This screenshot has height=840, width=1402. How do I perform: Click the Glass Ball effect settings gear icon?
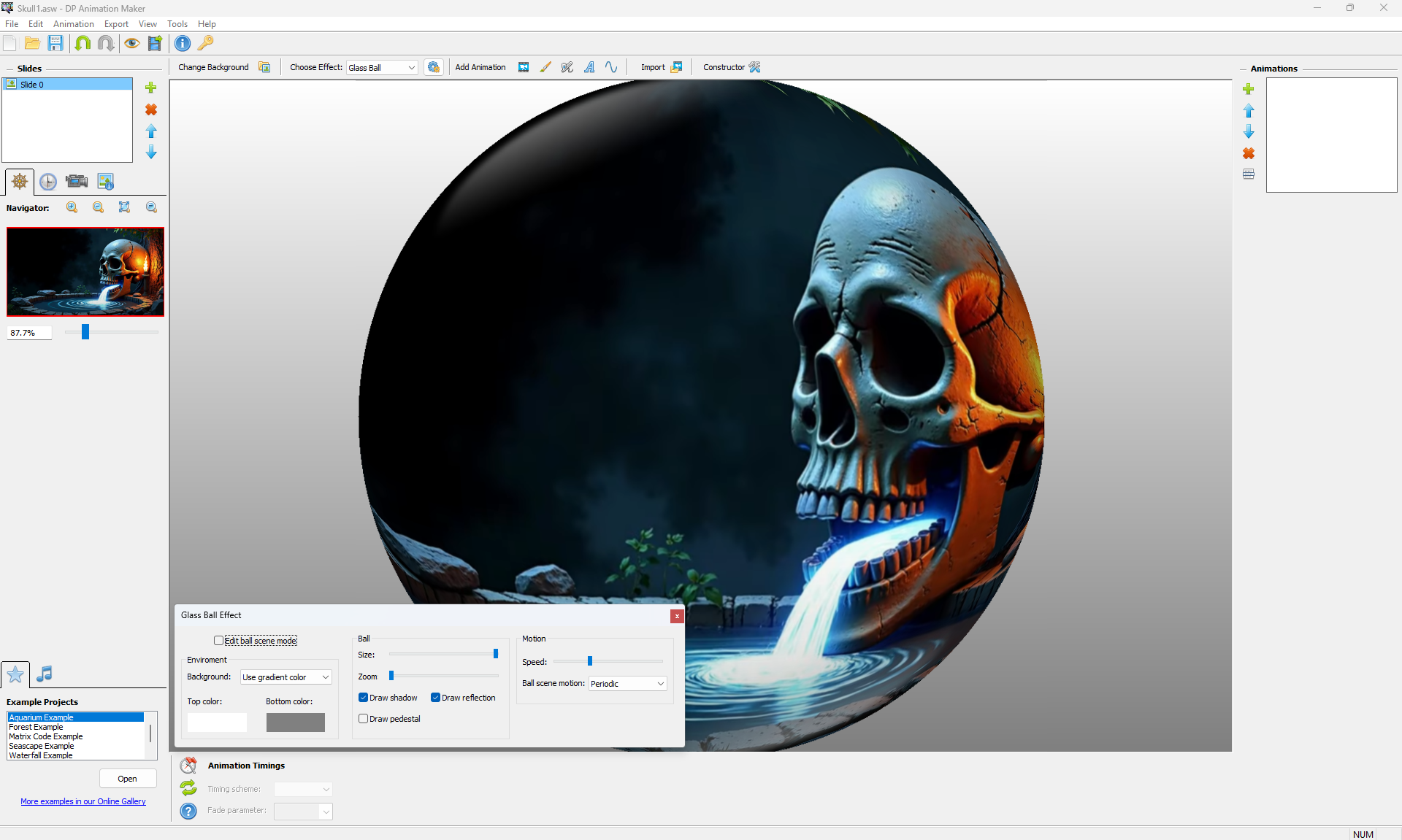434,67
